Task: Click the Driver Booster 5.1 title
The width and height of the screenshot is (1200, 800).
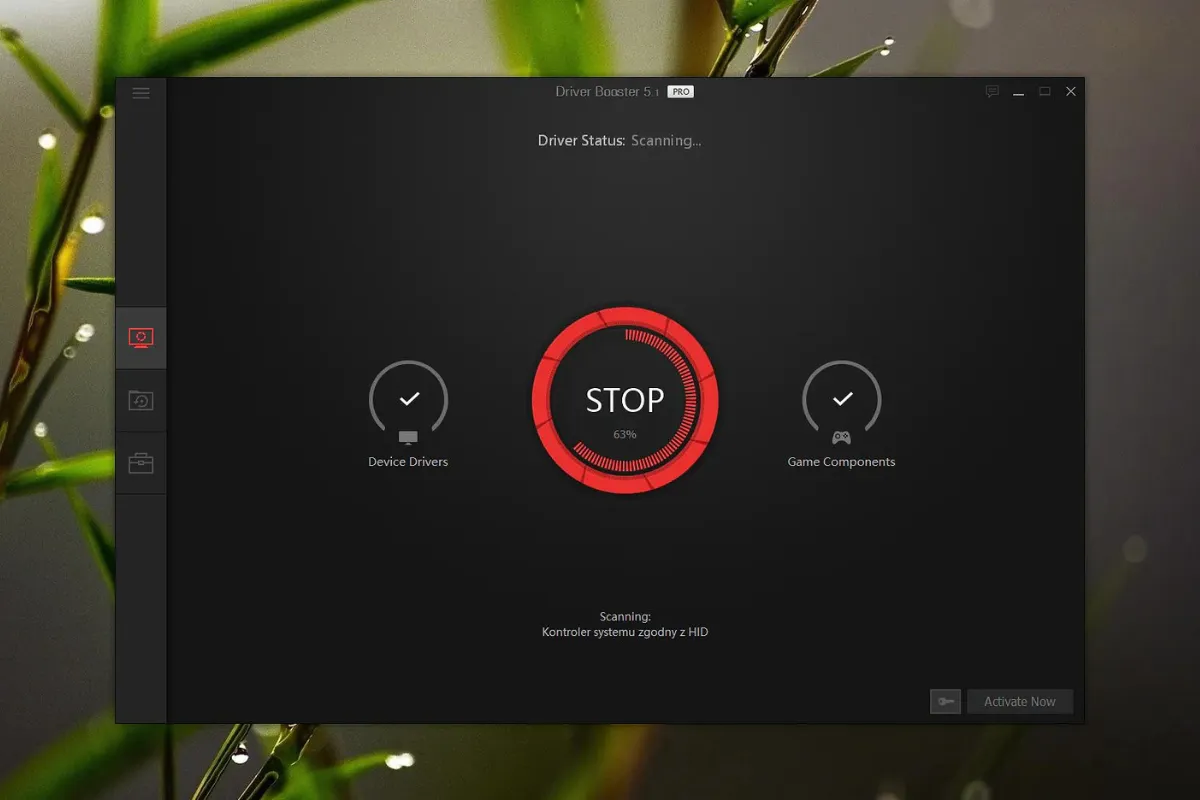Action: pyautogui.click(x=608, y=91)
